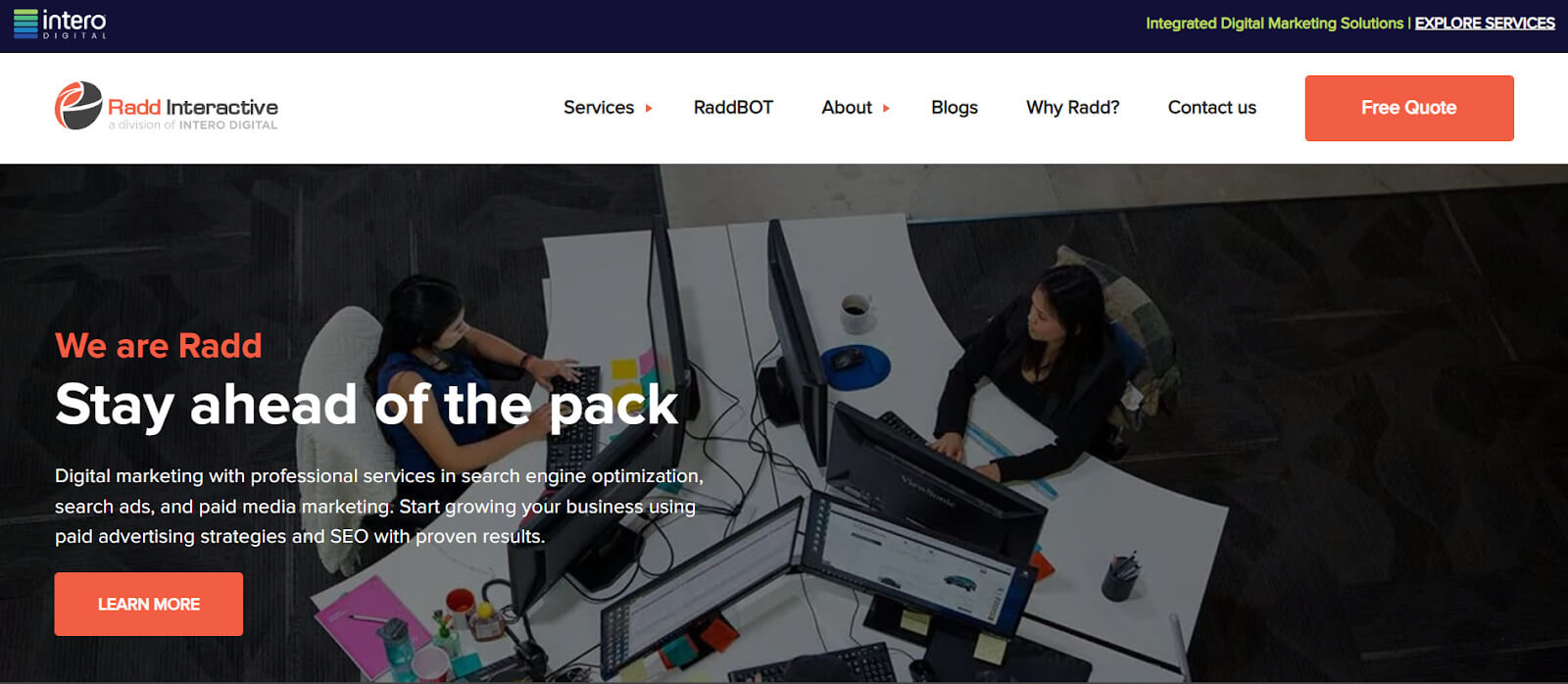Open the Services menu item
Image resolution: width=1568 pixels, height=684 pixels.
tap(599, 108)
